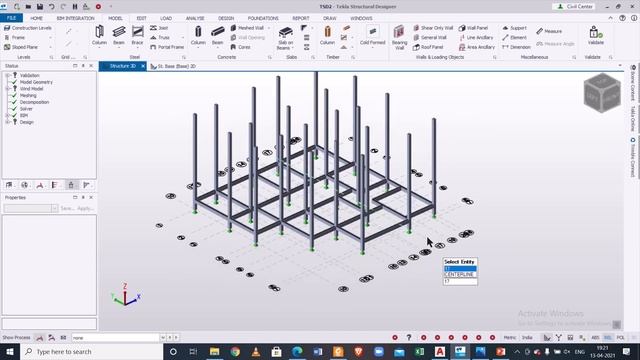Open the Steel group dialog launcher
This screenshot has width=640, height=360.
click(184, 57)
